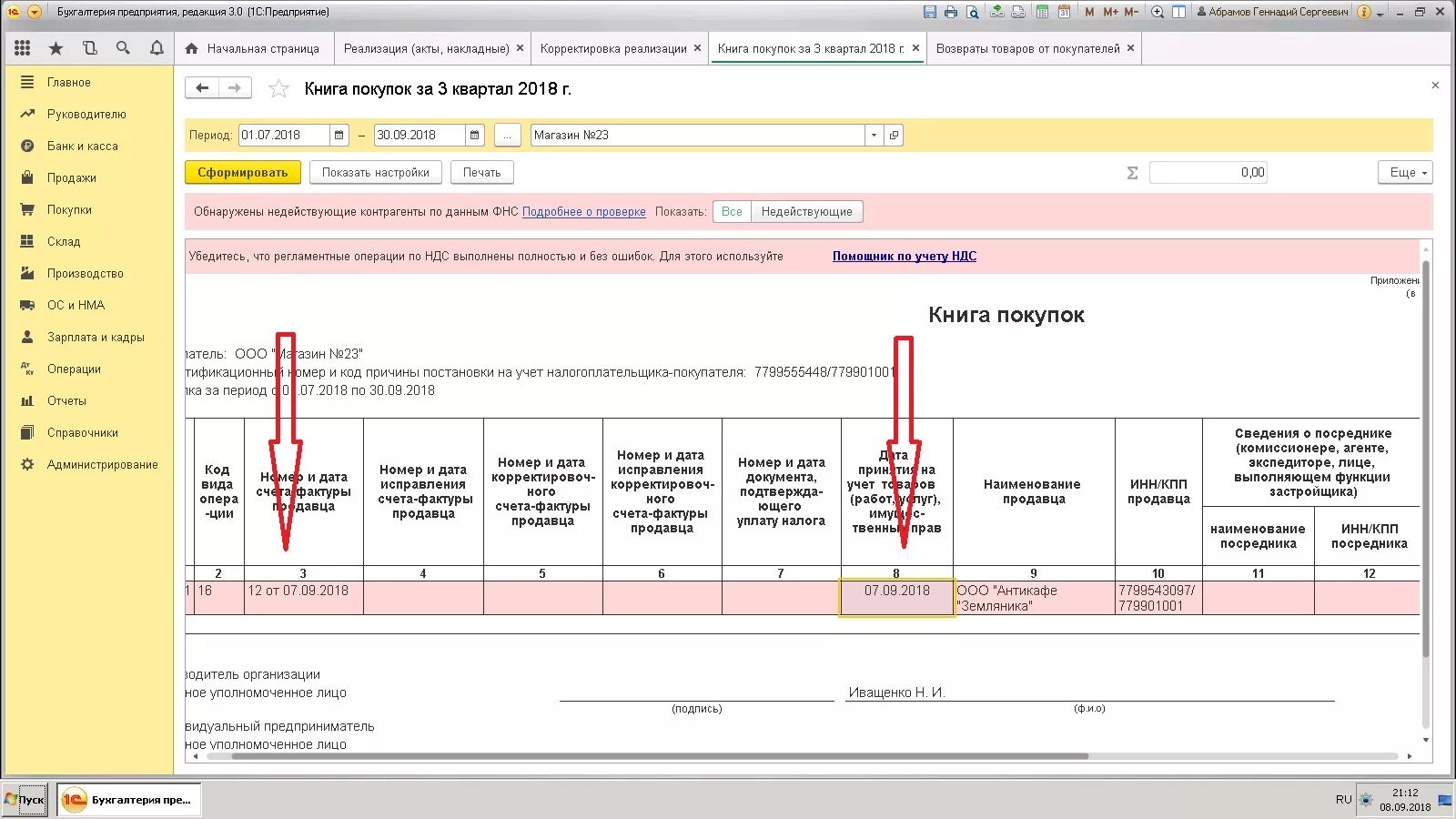1456x819 pixels.
Task: Open the calculator icon in title toolbar
Action: (1042, 12)
